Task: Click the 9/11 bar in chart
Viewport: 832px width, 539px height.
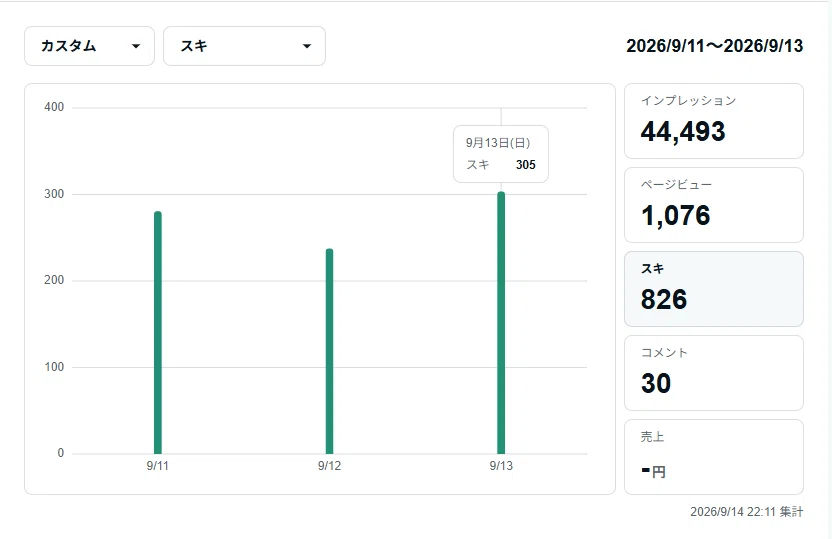Action: click(x=158, y=333)
